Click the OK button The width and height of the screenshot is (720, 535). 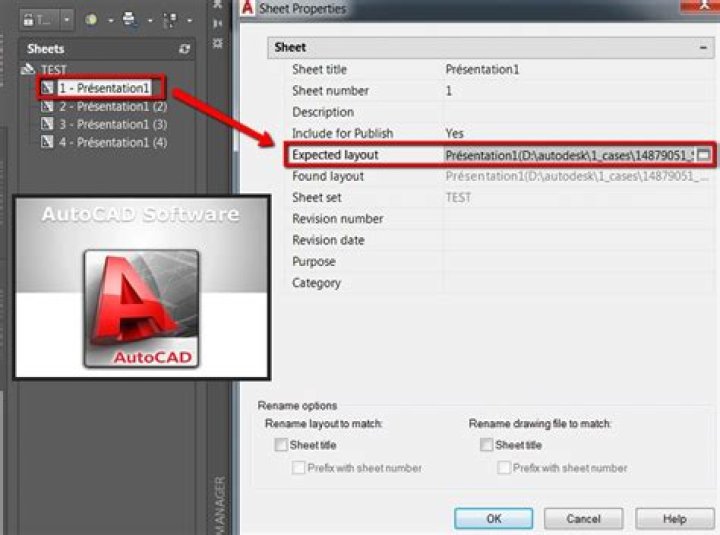pyautogui.click(x=494, y=518)
